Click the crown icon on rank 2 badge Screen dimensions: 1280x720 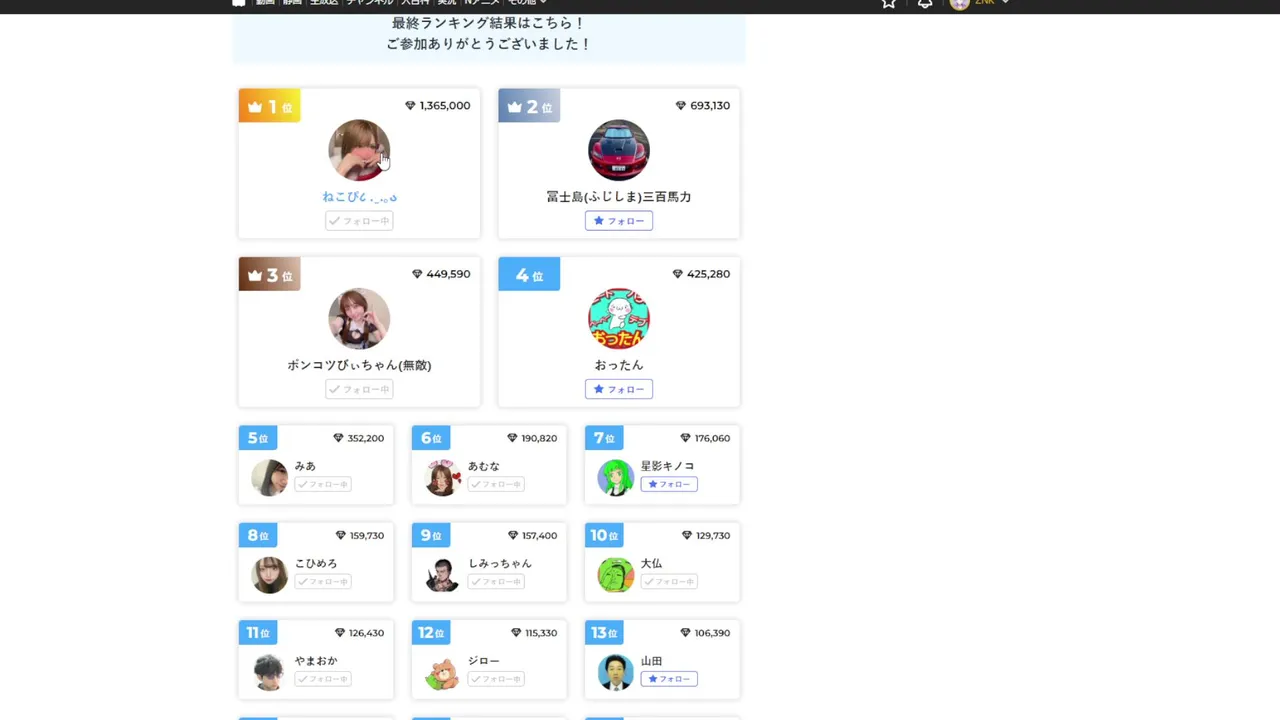(515, 107)
